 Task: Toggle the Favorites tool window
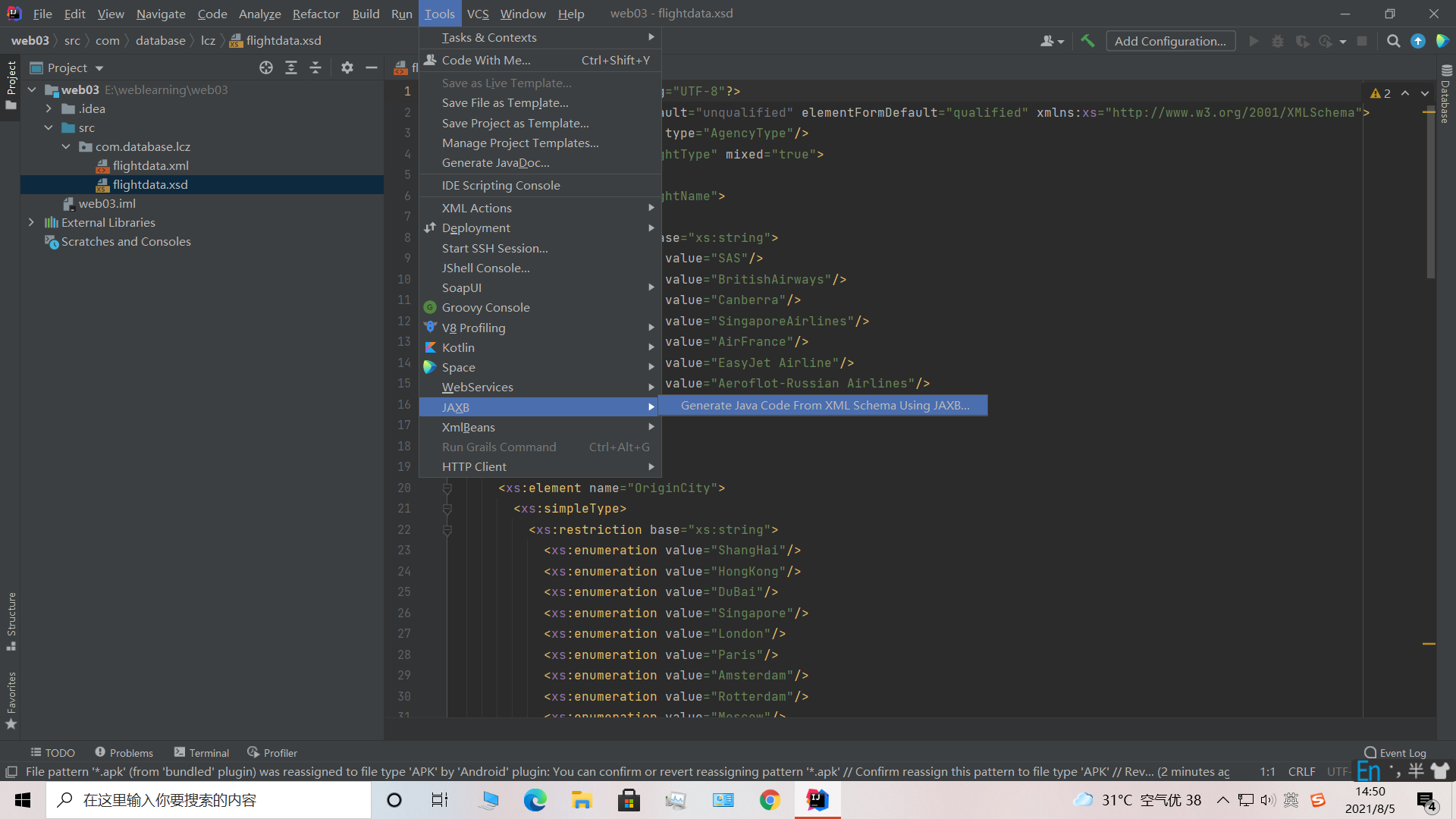11,700
